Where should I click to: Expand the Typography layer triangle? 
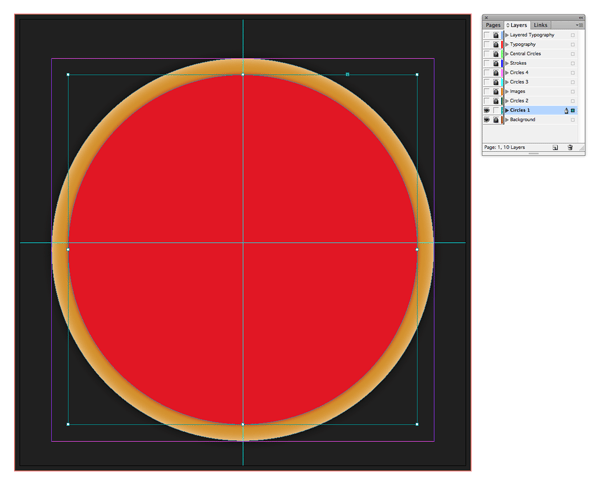tap(507, 45)
